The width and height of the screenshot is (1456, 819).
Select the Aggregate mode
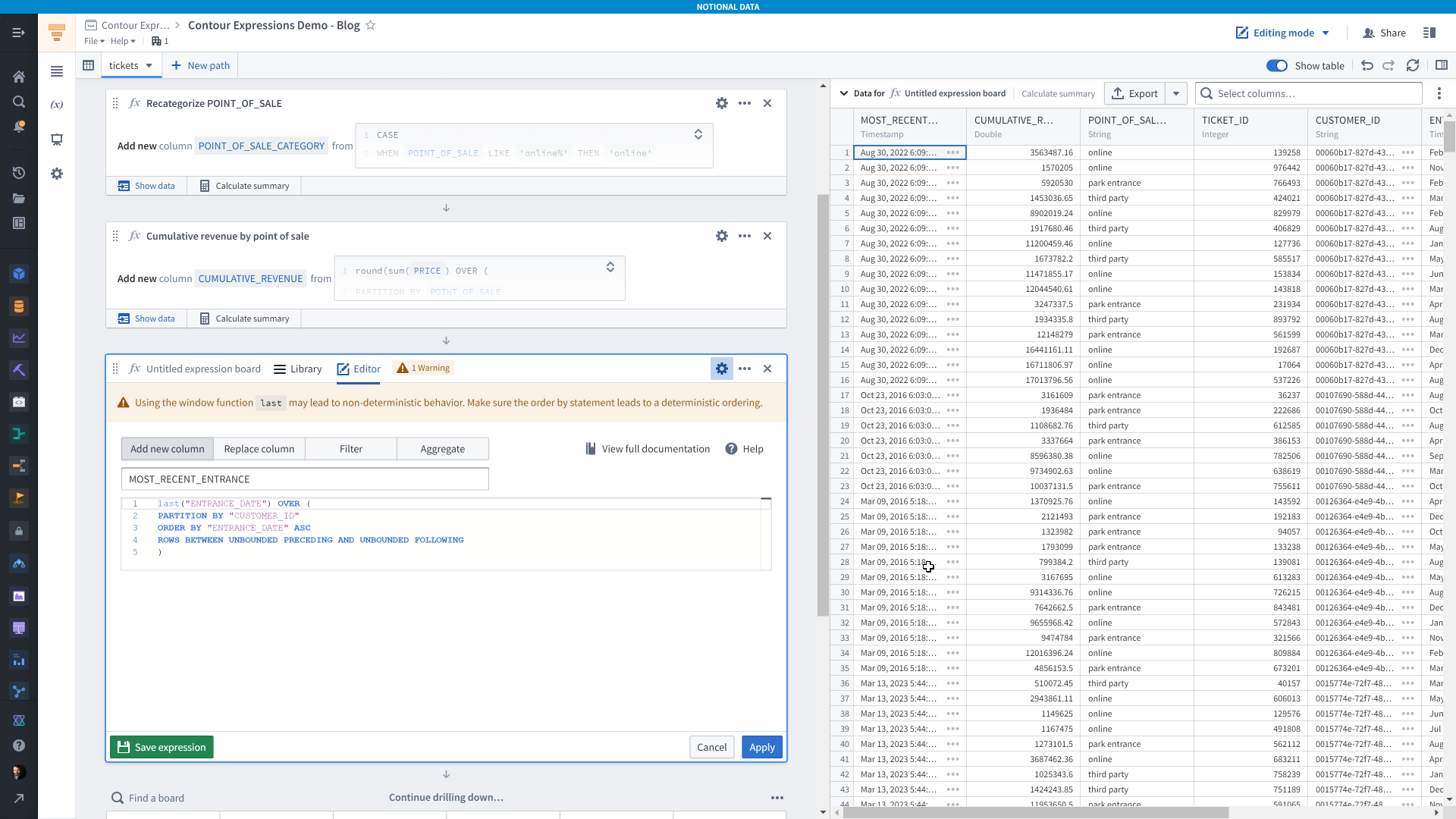pos(443,449)
